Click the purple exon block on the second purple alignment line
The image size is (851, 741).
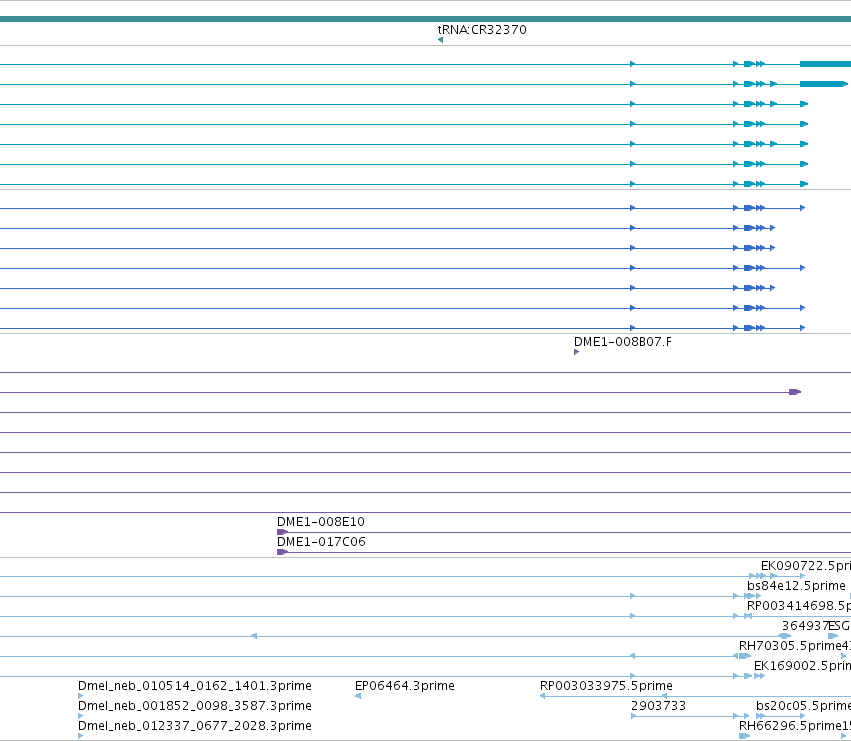795,392
